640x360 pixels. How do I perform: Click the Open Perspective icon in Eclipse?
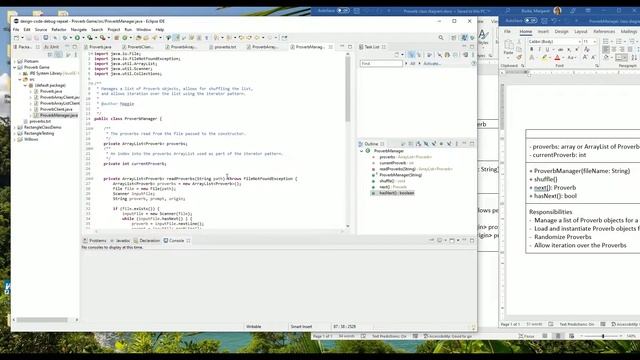click(454, 38)
